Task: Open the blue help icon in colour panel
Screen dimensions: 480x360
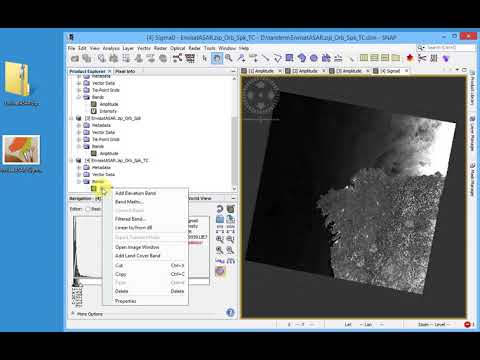Action: click(x=230, y=312)
